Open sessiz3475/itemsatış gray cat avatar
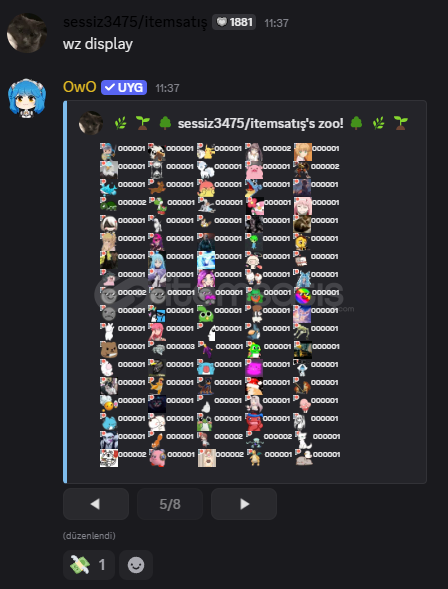Viewport: 448px width, 589px height. click(27, 33)
